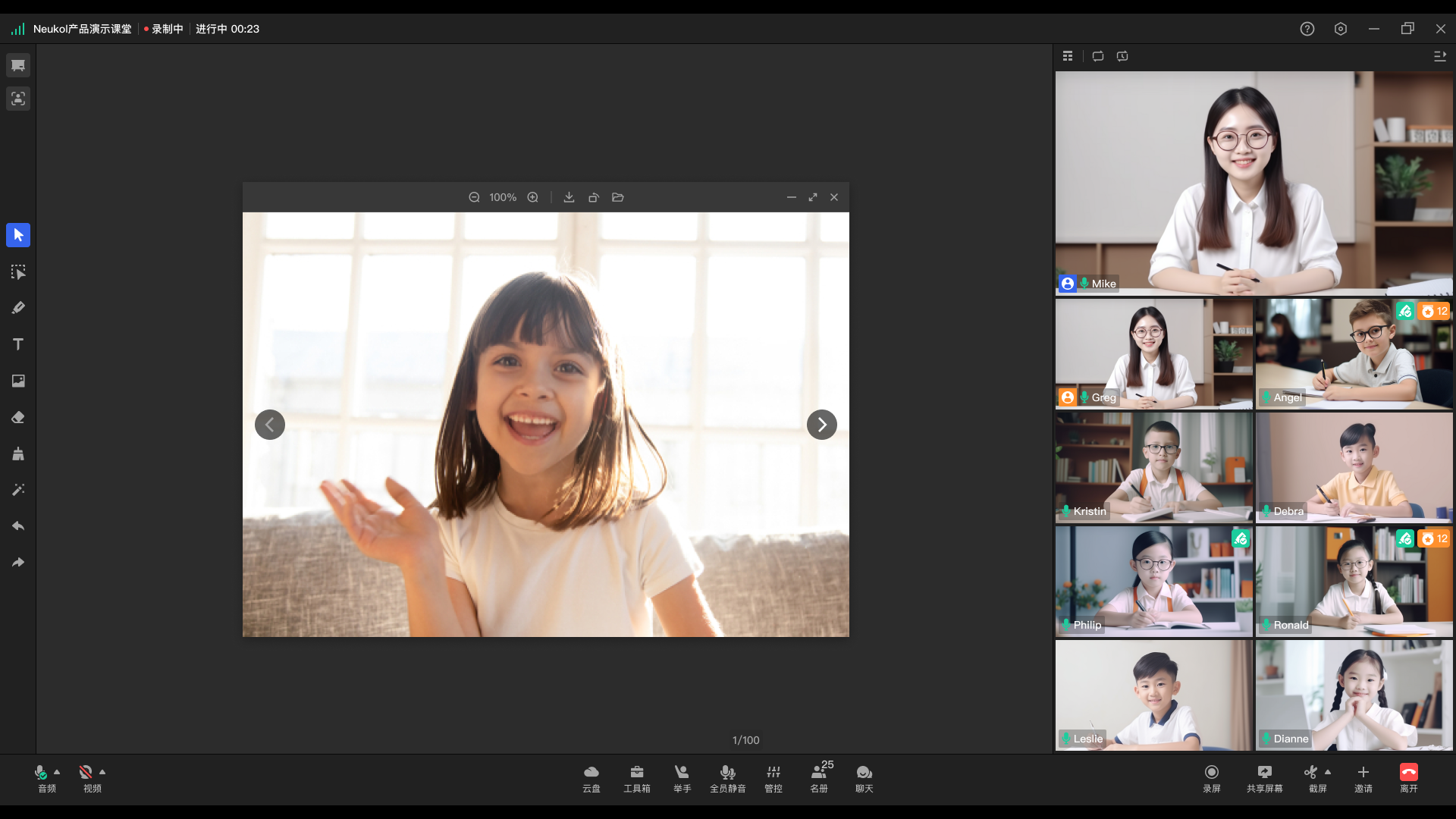Expand screenshot 截屏 options arrow
Image resolution: width=1456 pixels, height=819 pixels.
click(x=1328, y=772)
